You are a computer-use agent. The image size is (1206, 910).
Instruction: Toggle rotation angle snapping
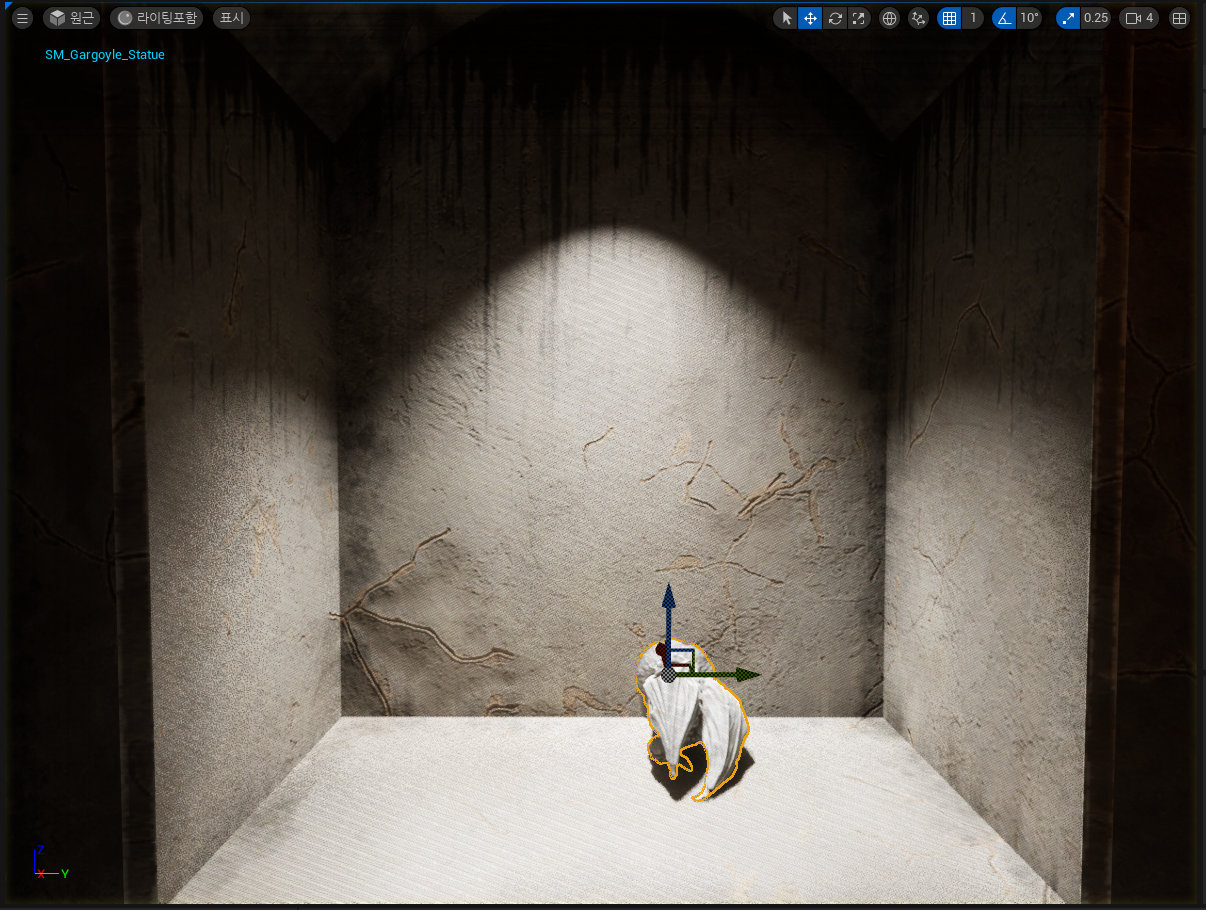pos(1004,18)
